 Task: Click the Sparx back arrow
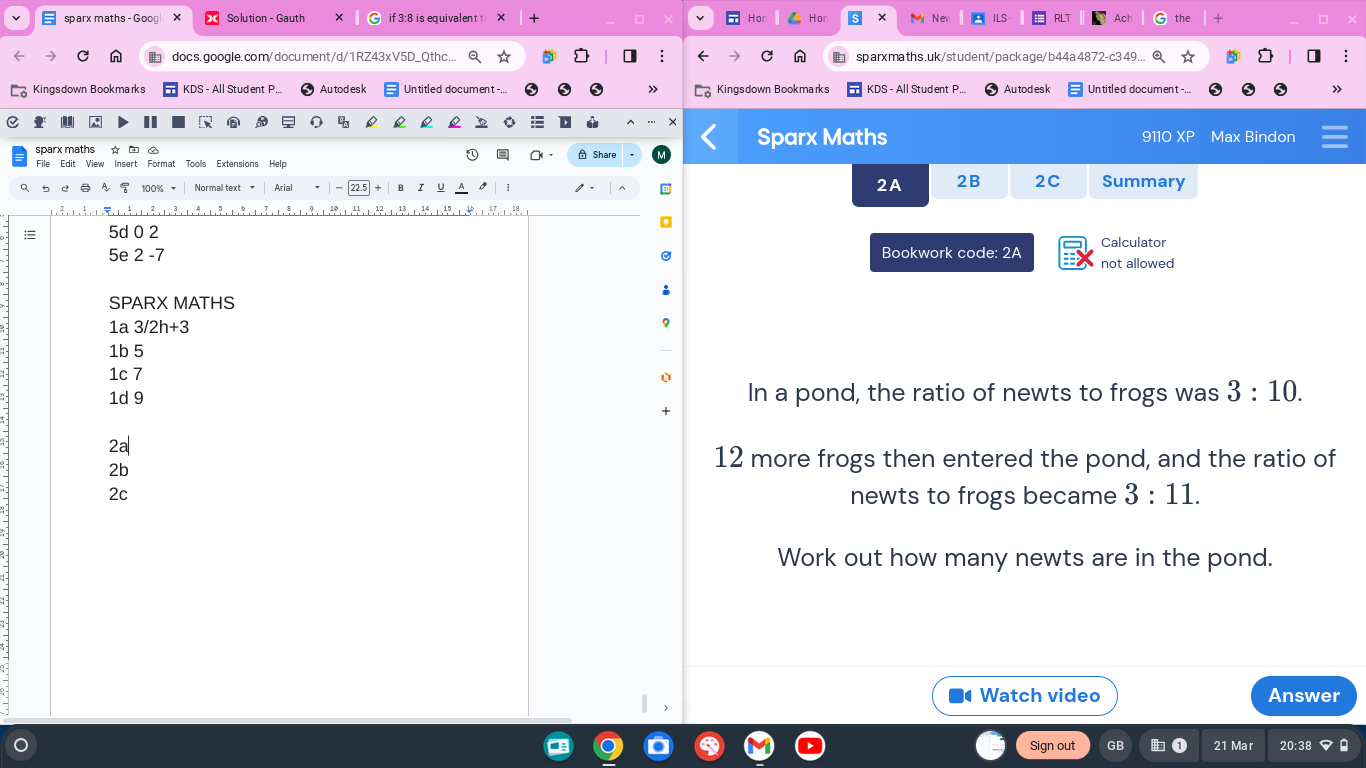pos(709,137)
